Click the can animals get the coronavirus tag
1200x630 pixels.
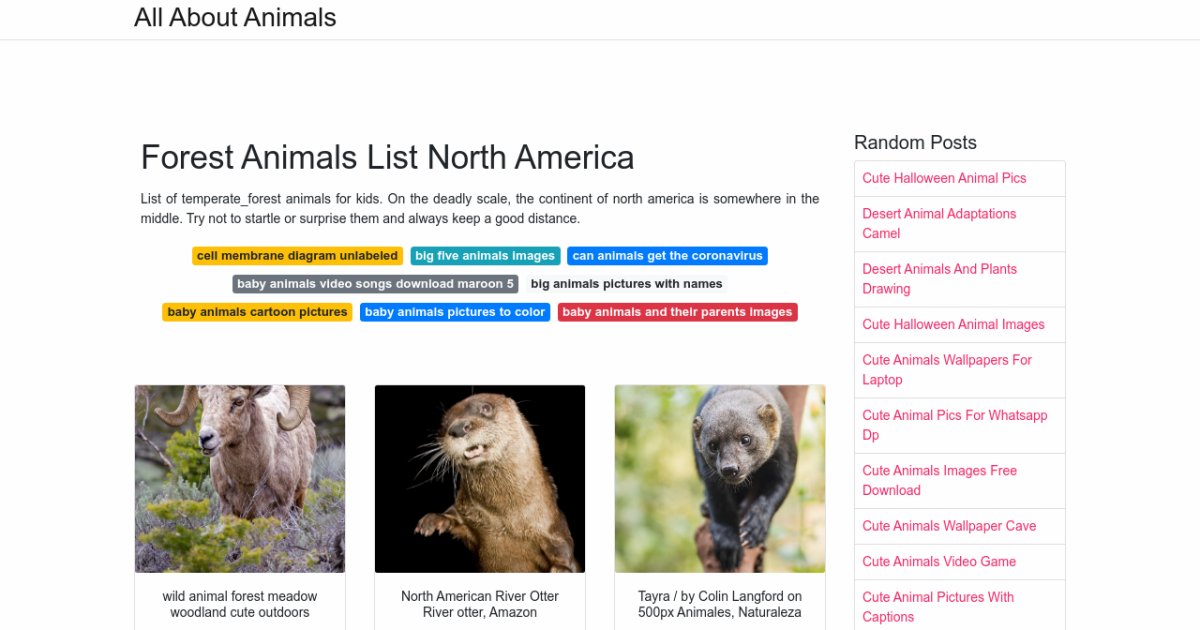pos(667,256)
